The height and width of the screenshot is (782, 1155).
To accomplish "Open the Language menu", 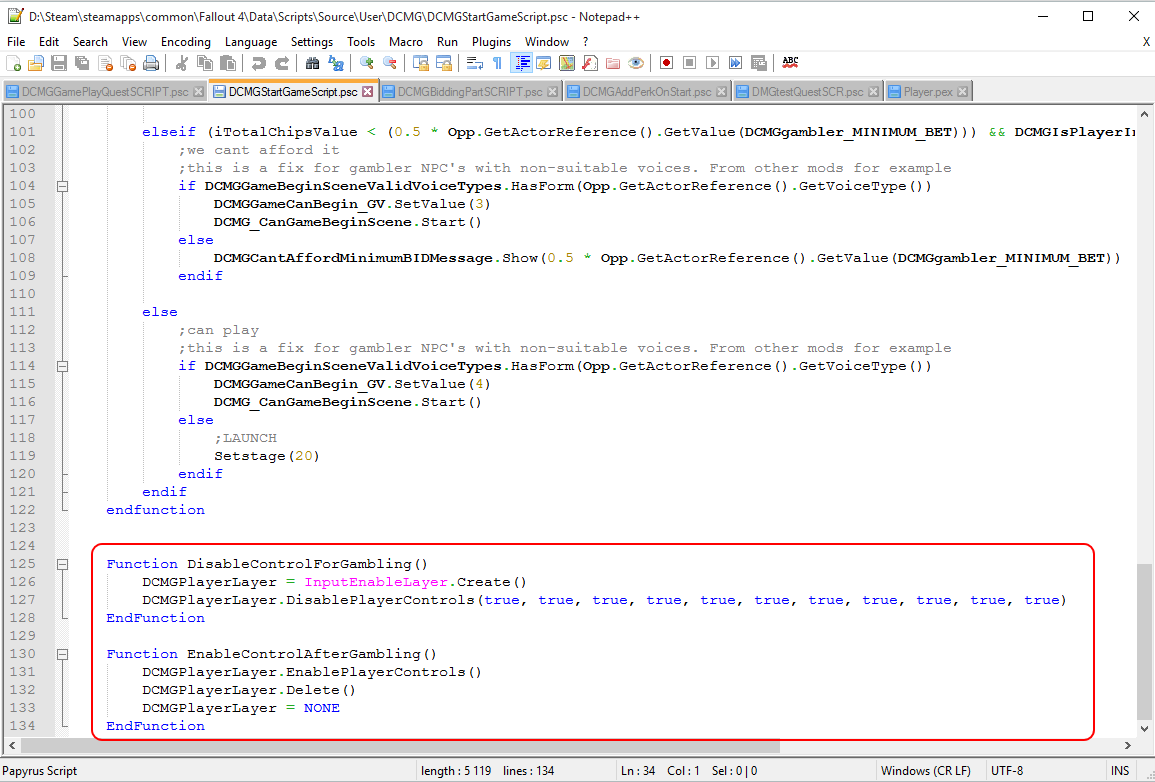I will pyautogui.click(x=250, y=42).
